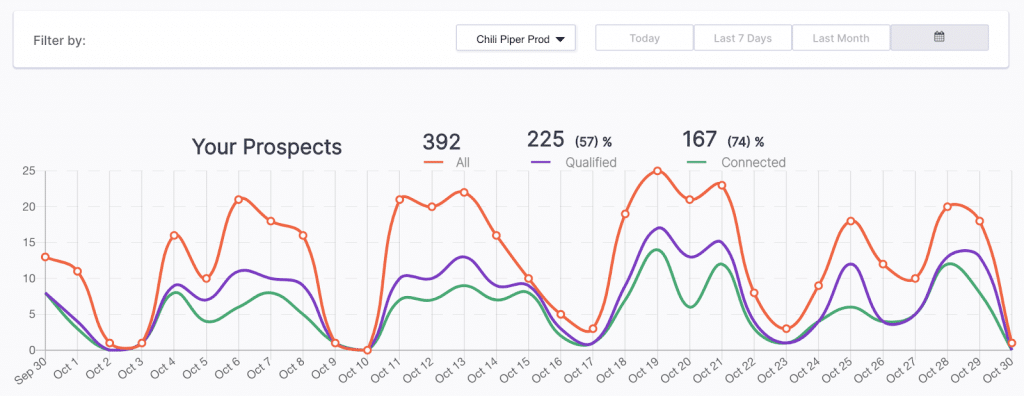Click the Oct 8 data point on the orange line
The height and width of the screenshot is (396, 1024).
[303, 235]
